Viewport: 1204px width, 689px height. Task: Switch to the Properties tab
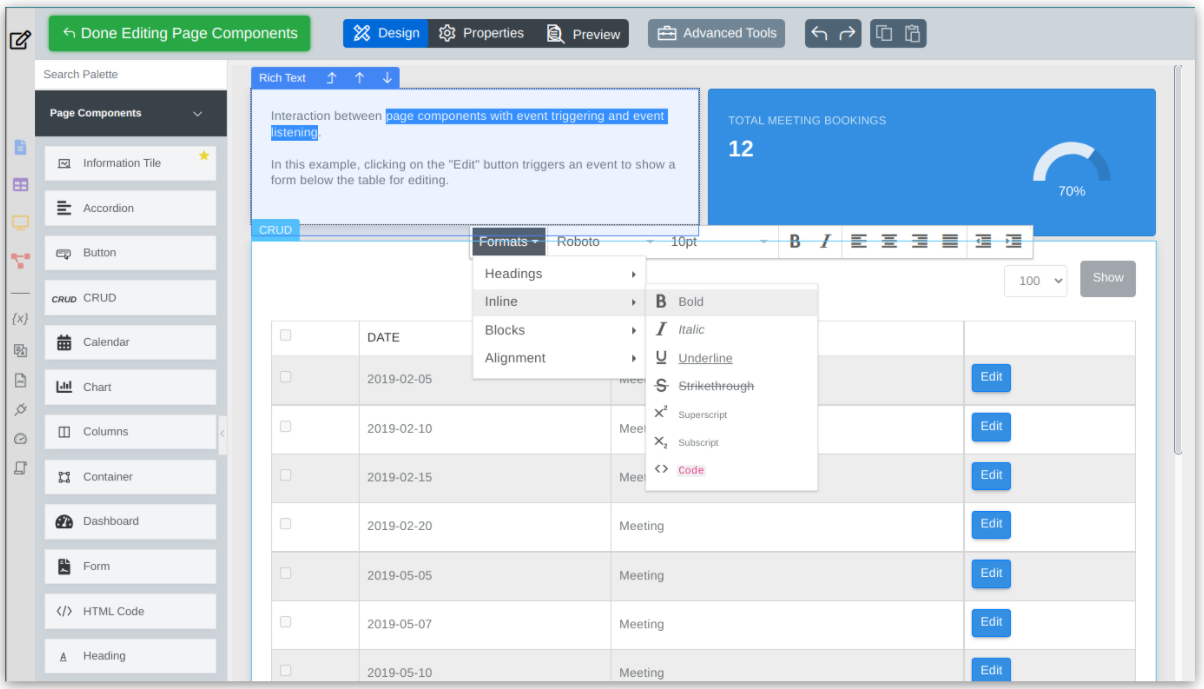tap(481, 33)
